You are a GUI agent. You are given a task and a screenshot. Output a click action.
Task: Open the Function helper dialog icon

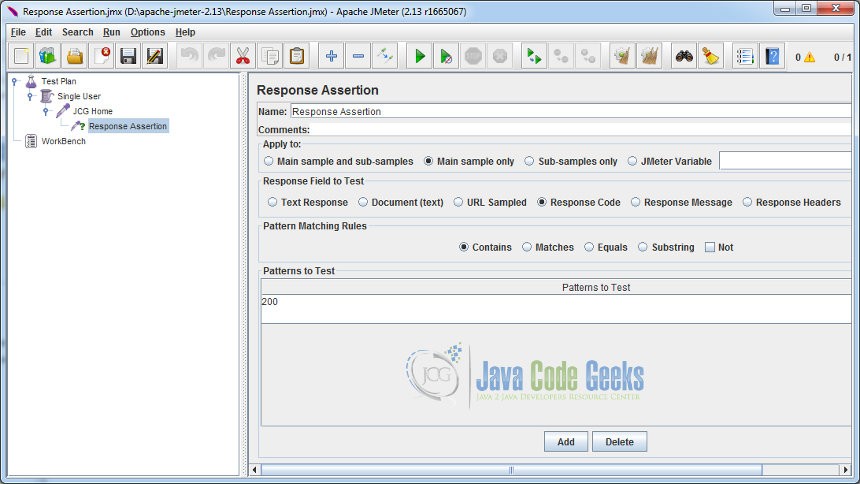745,56
